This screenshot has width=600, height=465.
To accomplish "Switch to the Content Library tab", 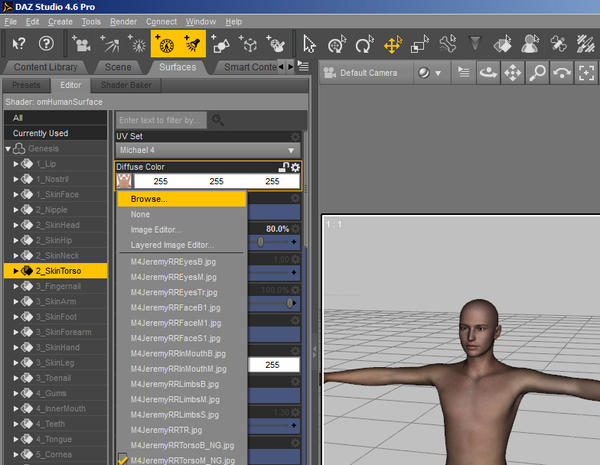I will click(45, 67).
